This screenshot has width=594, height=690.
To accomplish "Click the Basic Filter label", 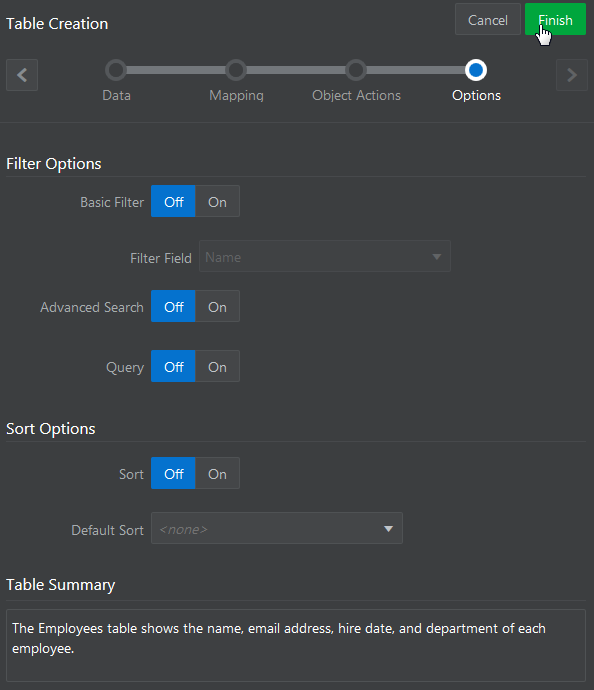I will pyautogui.click(x=112, y=202).
